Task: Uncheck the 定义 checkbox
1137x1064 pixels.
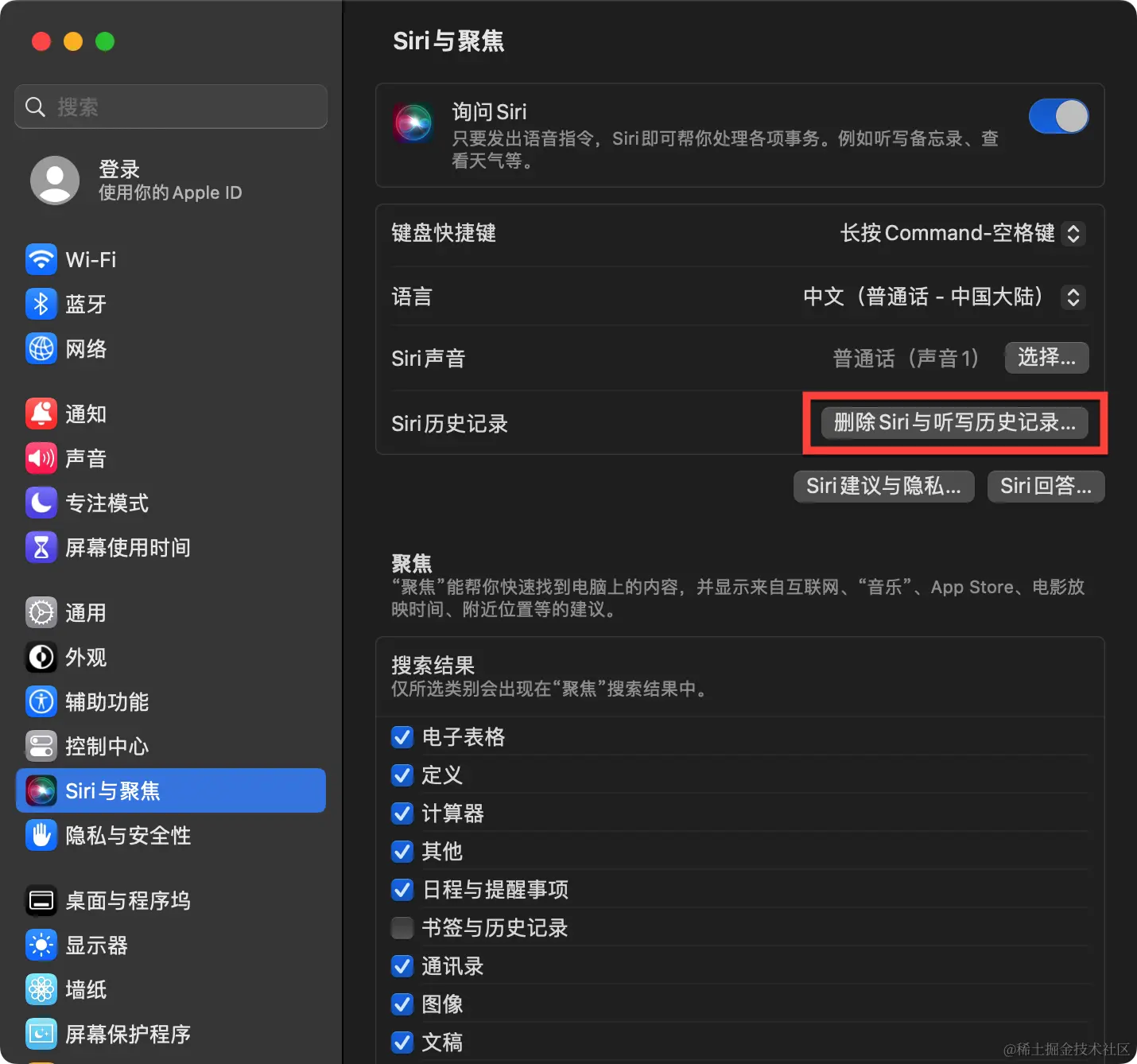Action: click(x=402, y=775)
